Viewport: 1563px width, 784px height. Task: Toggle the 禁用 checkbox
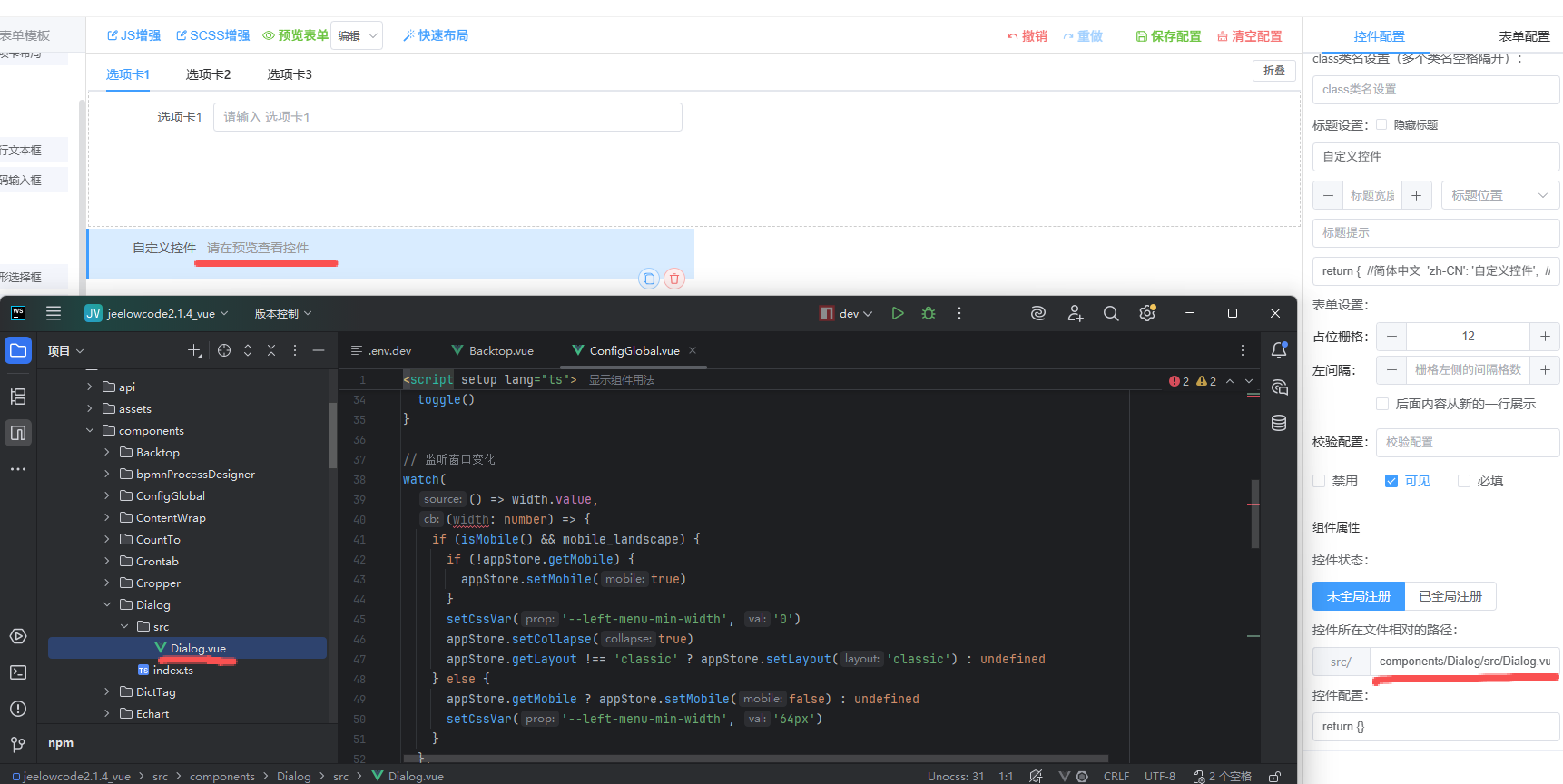(x=1319, y=481)
